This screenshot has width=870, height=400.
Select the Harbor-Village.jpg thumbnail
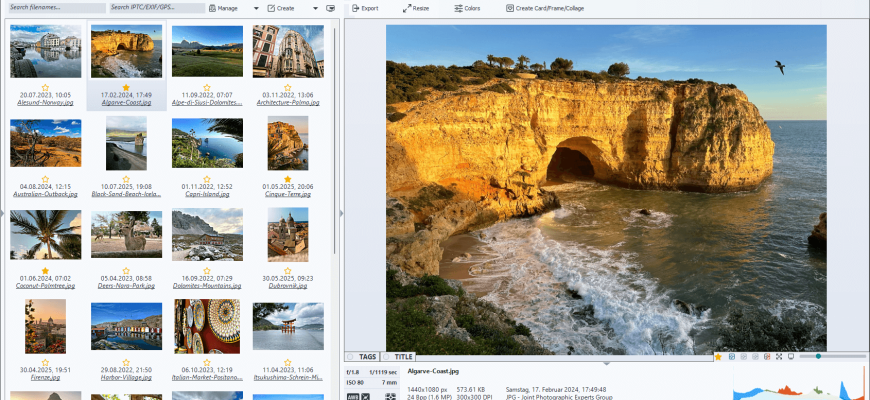(x=127, y=326)
